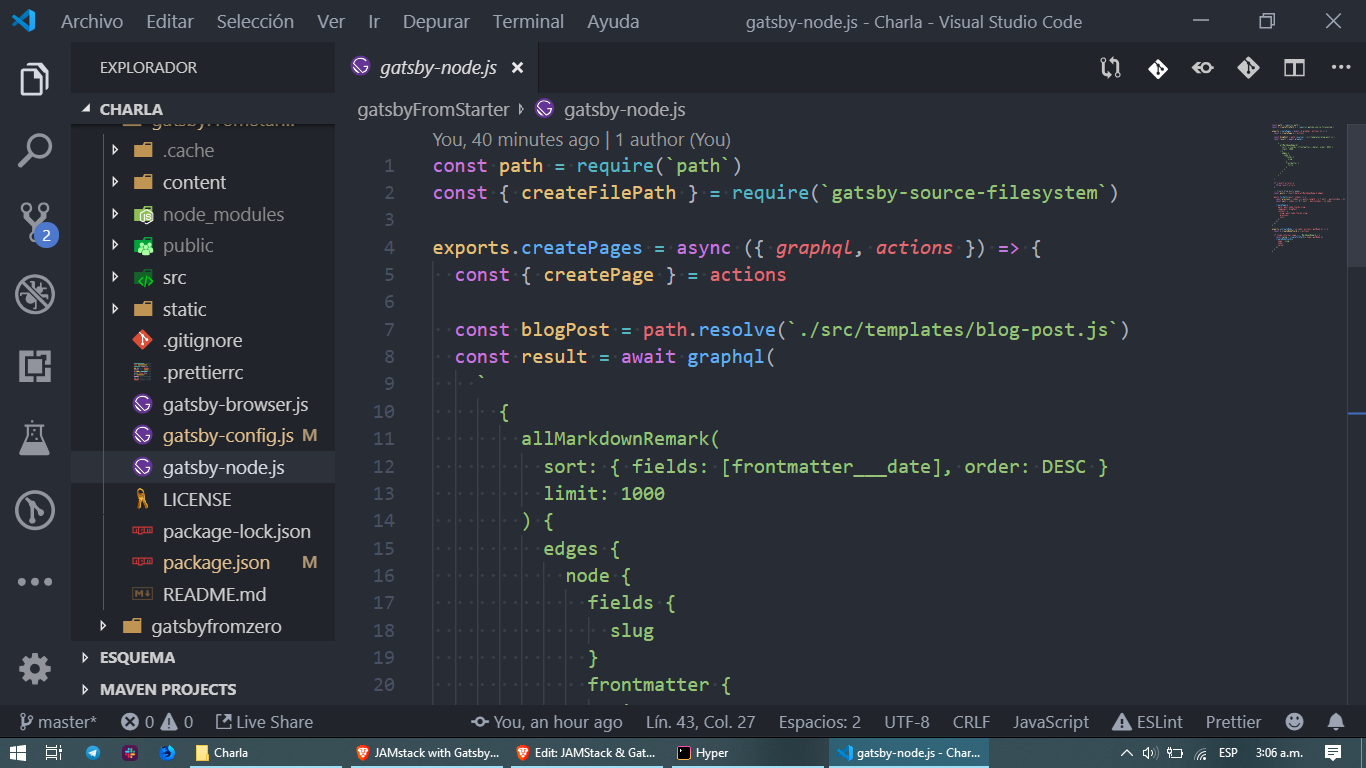Image resolution: width=1366 pixels, height=768 pixels.
Task: Open more editor actions menu
Action: [x=1341, y=68]
